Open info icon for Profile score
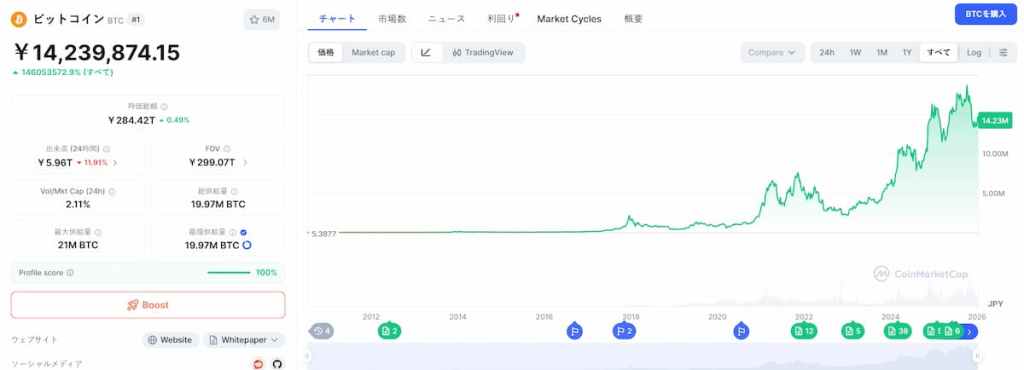 click(x=70, y=273)
